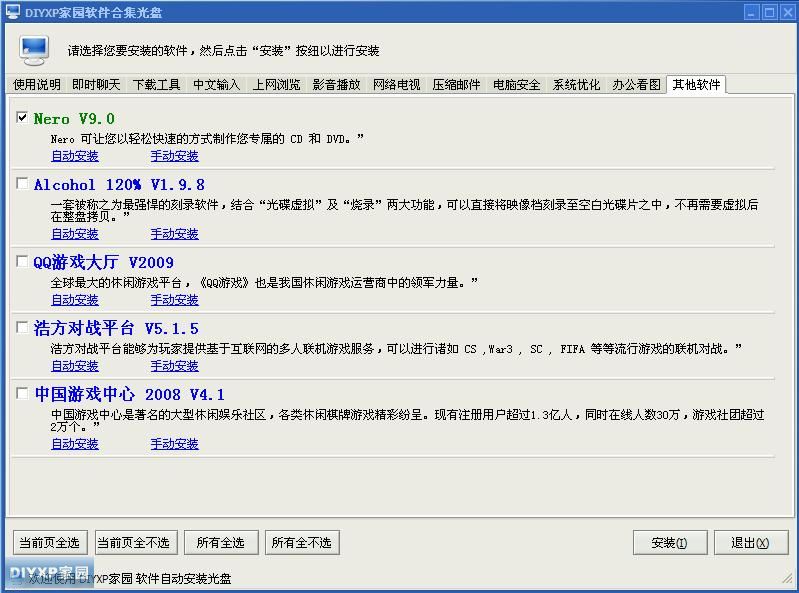Click the status bar welcome message
The height and width of the screenshot is (593, 799).
coord(129,578)
